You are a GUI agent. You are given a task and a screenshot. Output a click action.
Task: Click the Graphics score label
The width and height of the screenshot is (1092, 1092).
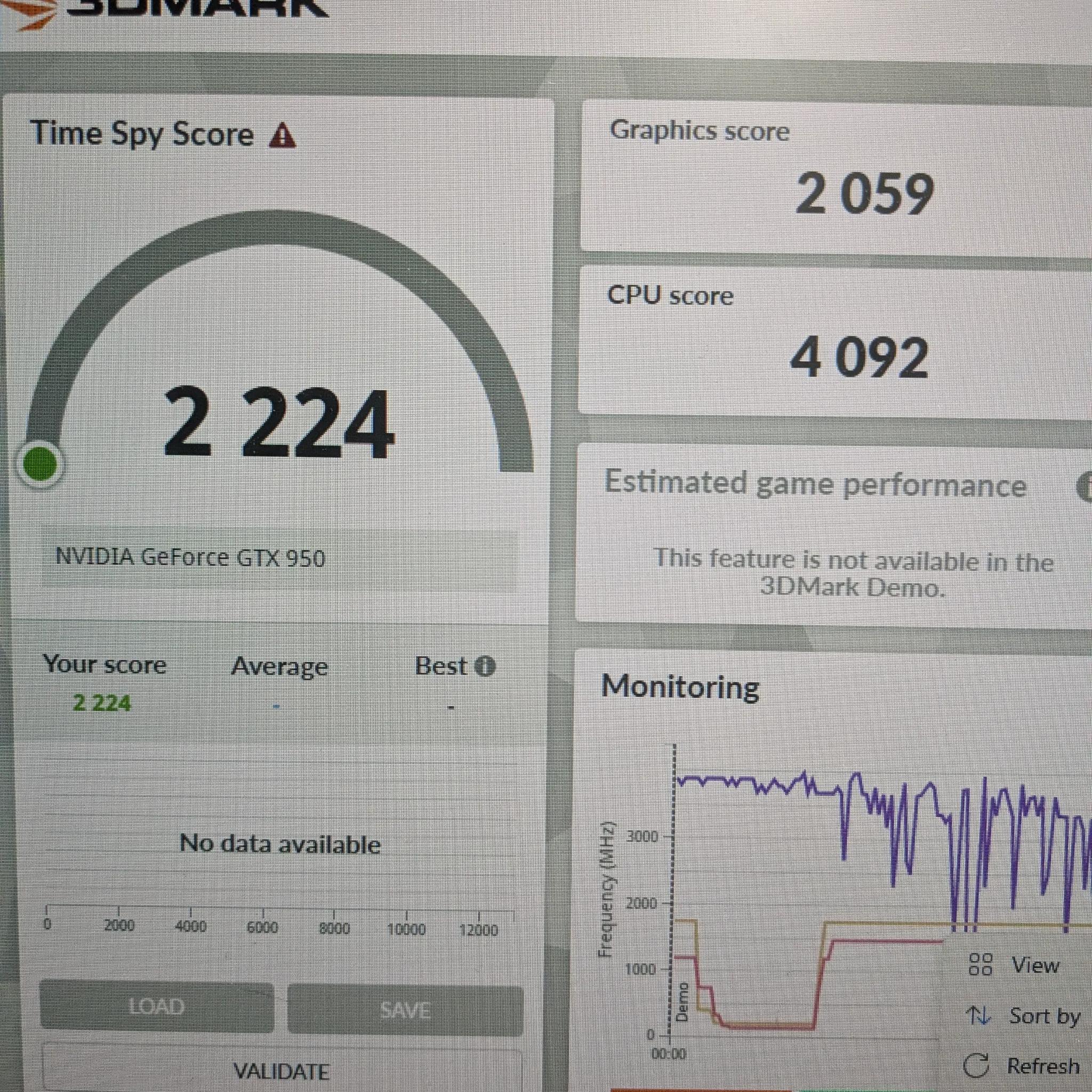699,131
